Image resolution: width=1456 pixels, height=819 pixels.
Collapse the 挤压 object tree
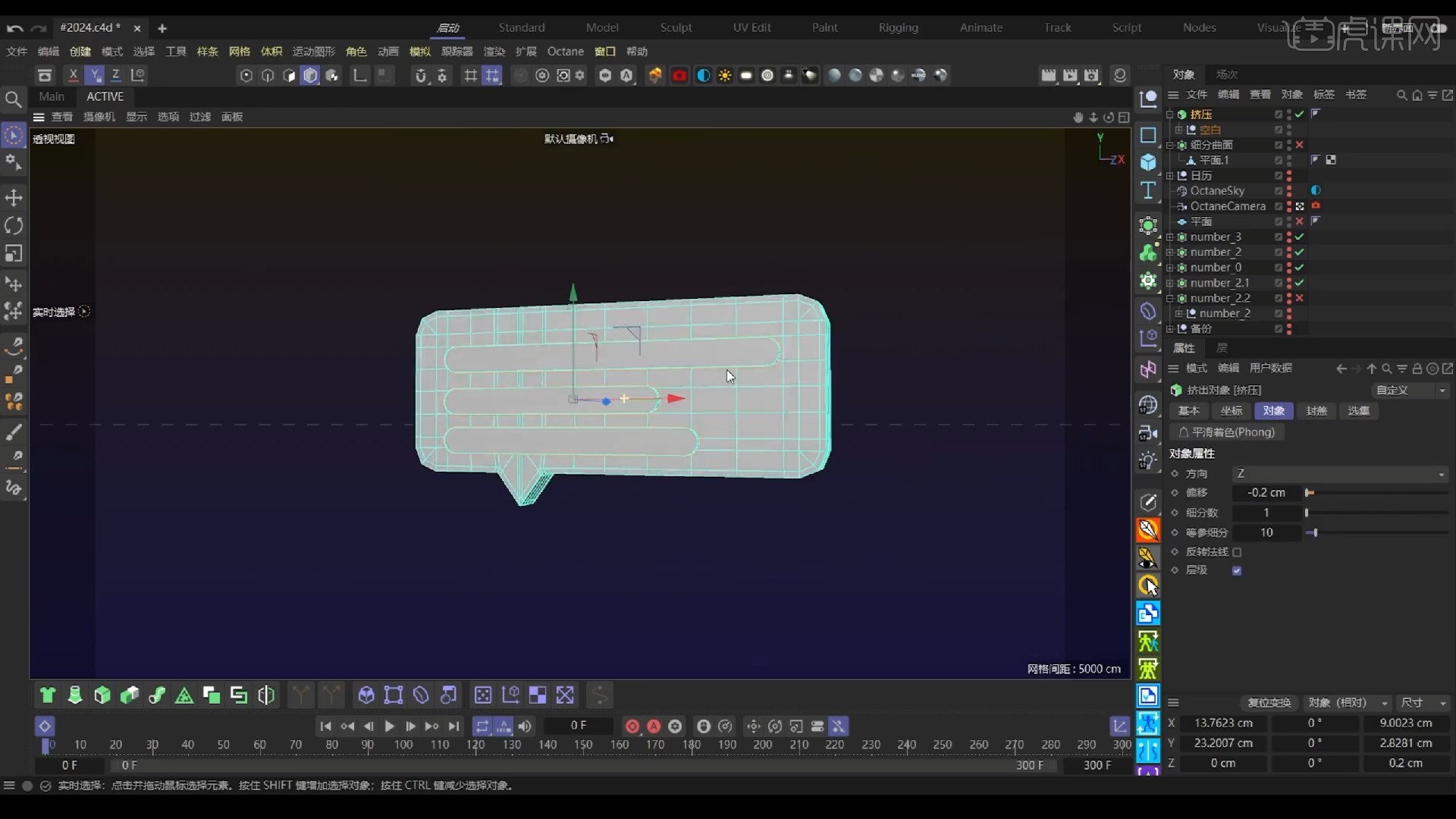[1170, 115]
